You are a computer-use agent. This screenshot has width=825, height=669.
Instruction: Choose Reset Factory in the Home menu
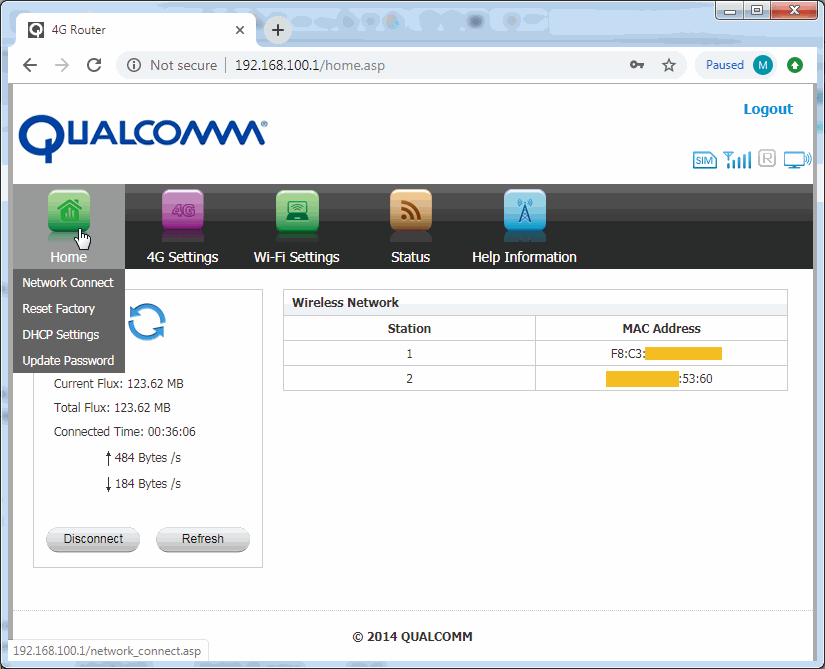(68, 309)
